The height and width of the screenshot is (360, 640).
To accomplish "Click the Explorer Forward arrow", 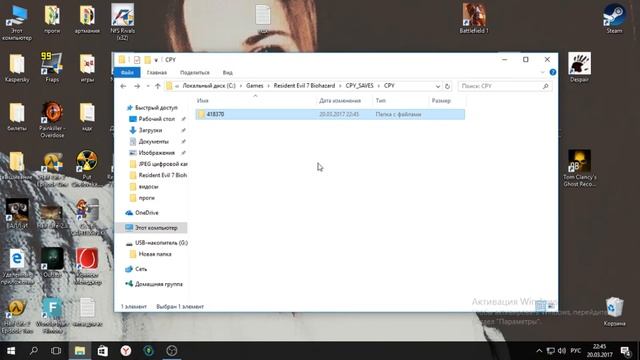I will [x=137, y=86].
